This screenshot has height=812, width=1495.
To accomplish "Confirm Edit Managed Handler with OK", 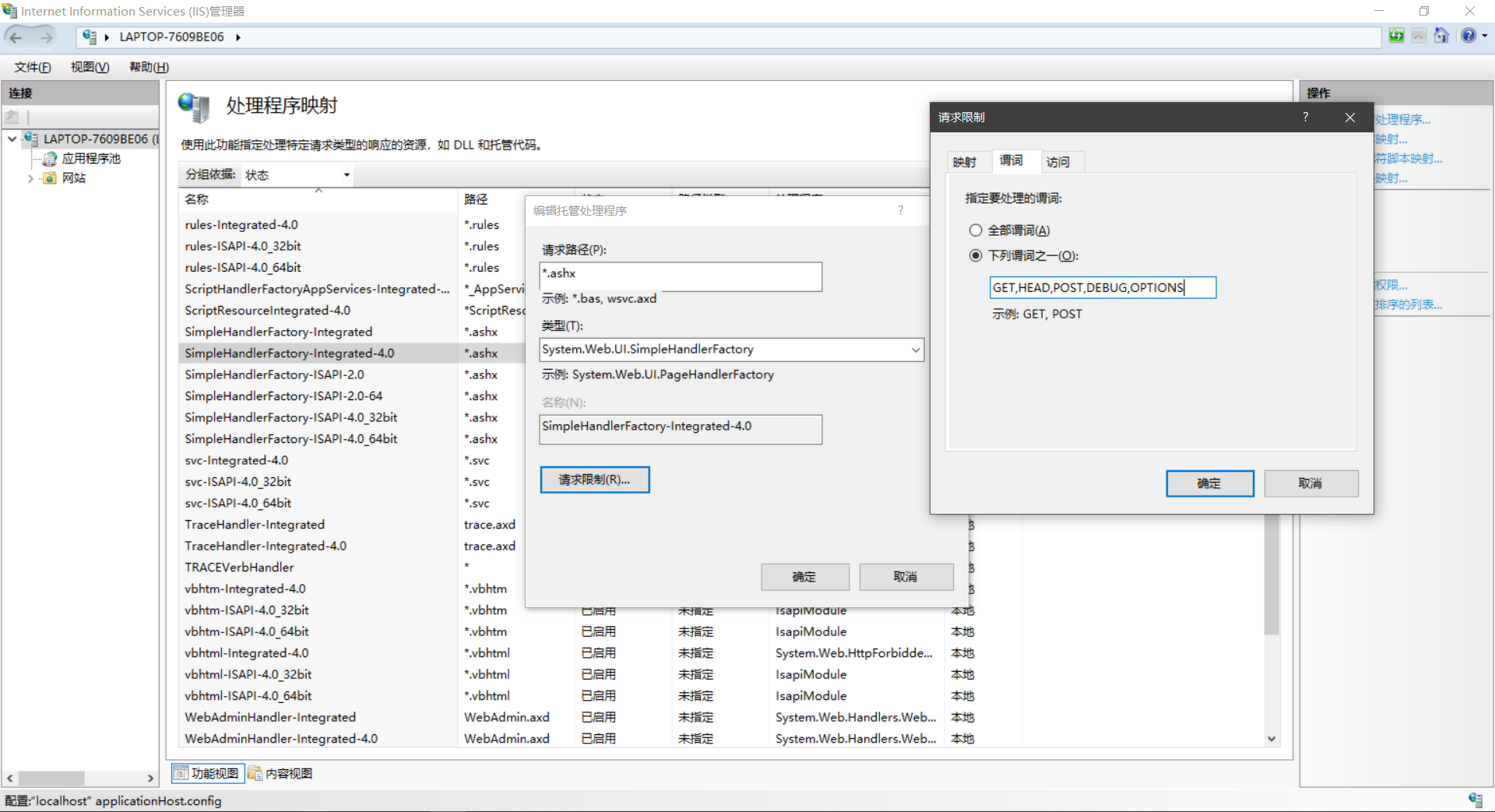I will pos(804,577).
